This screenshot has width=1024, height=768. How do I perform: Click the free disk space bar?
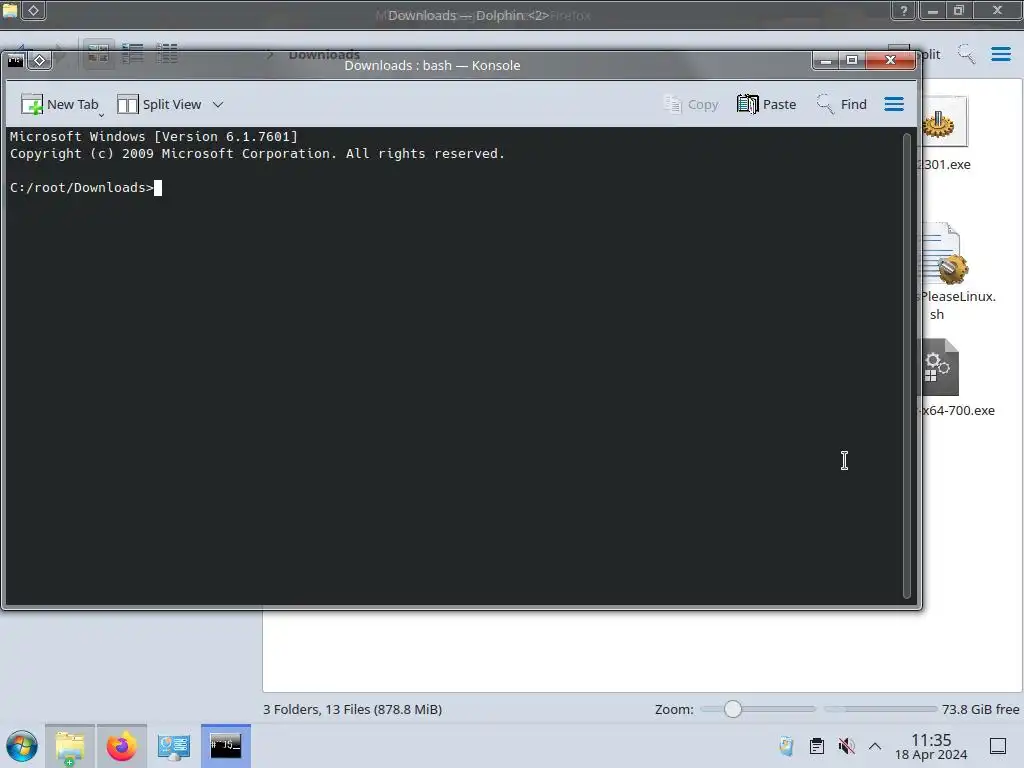pyautogui.click(x=880, y=709)
